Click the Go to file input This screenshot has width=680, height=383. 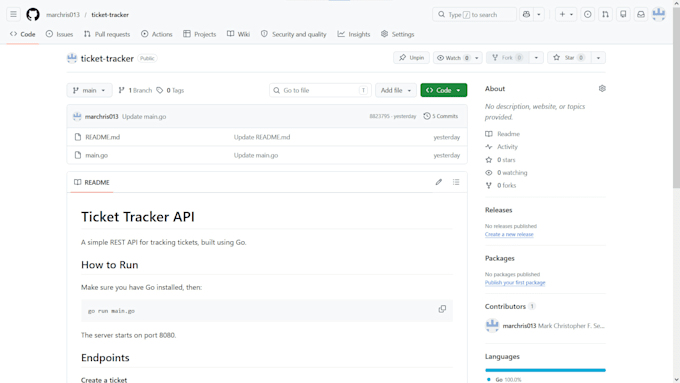point(320,90)
